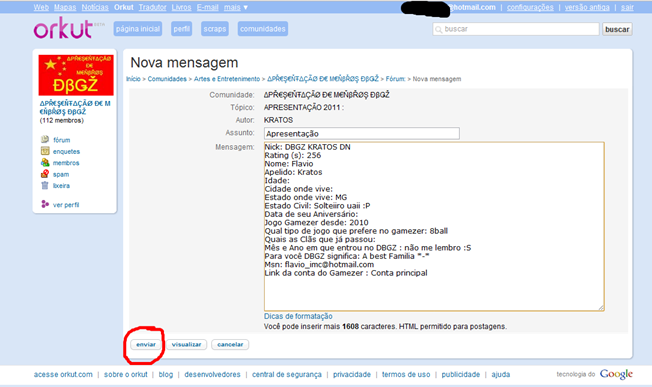Screen dimensions: 652x387
Task: Sign out with sair link
Action: [627, 7]
